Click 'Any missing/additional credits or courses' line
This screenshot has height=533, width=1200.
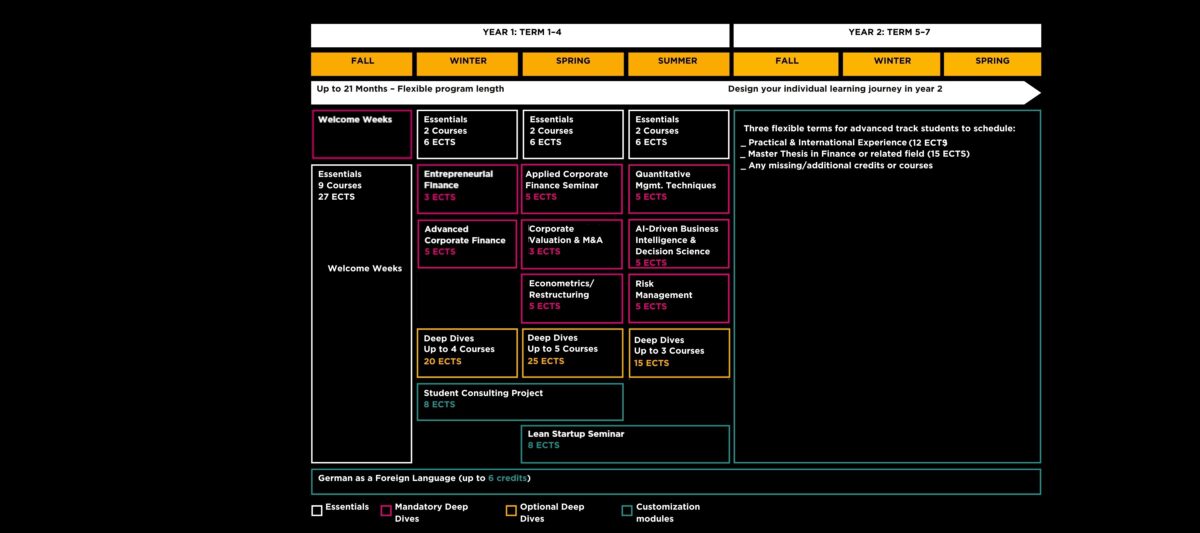(x=837, y=165)
